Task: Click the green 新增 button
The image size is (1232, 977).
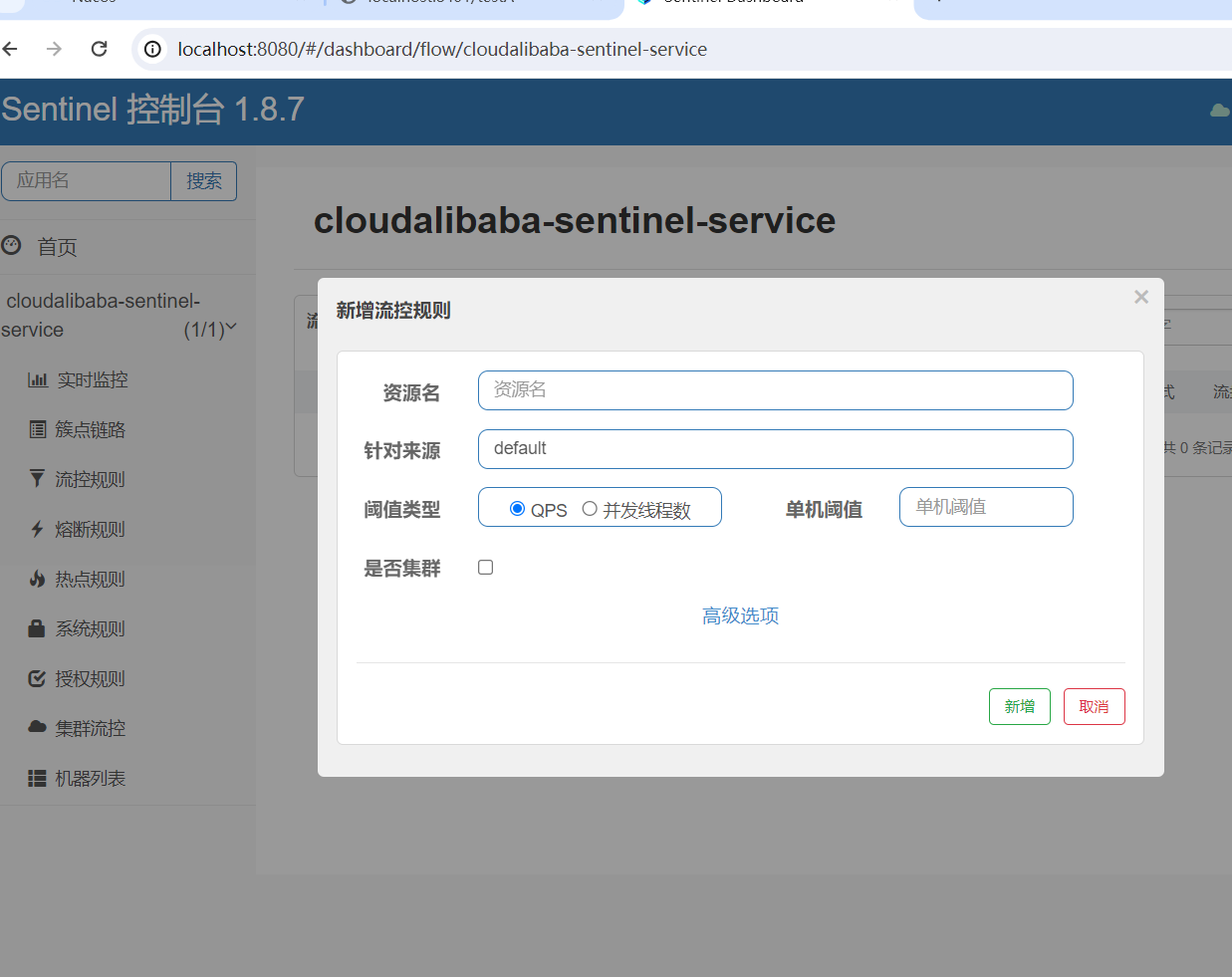Action: point(1020,706)
